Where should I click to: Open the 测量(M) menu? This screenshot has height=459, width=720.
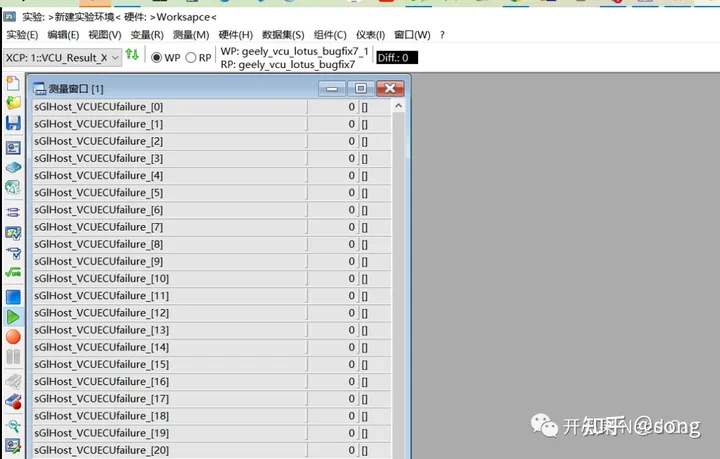point(191,35)
